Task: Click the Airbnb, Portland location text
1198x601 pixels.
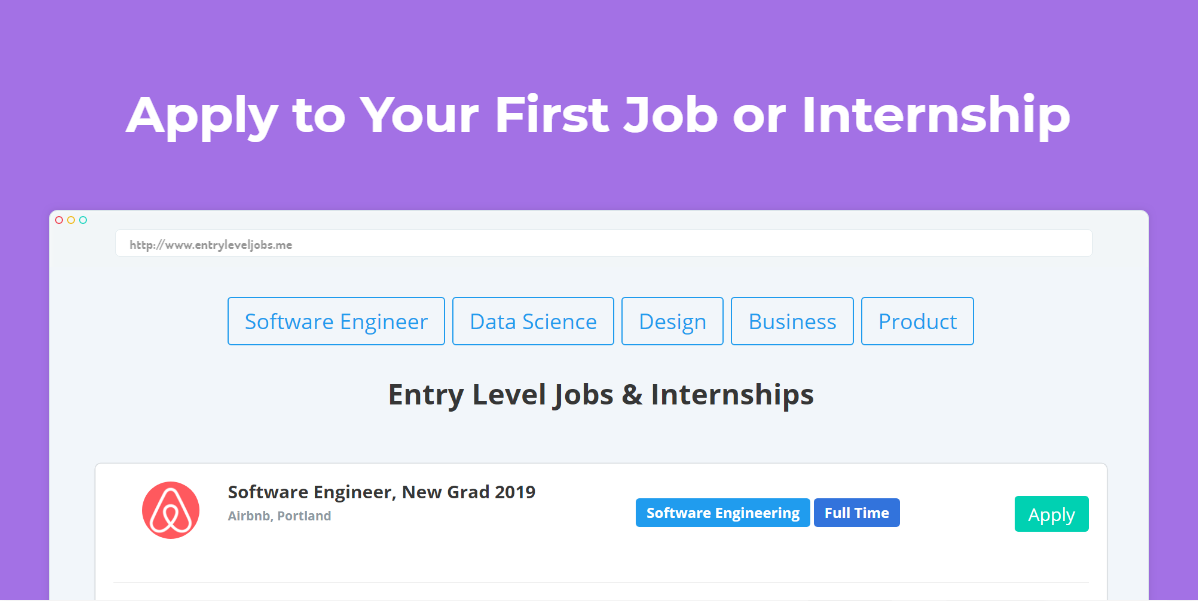Action: coord(279,516)
